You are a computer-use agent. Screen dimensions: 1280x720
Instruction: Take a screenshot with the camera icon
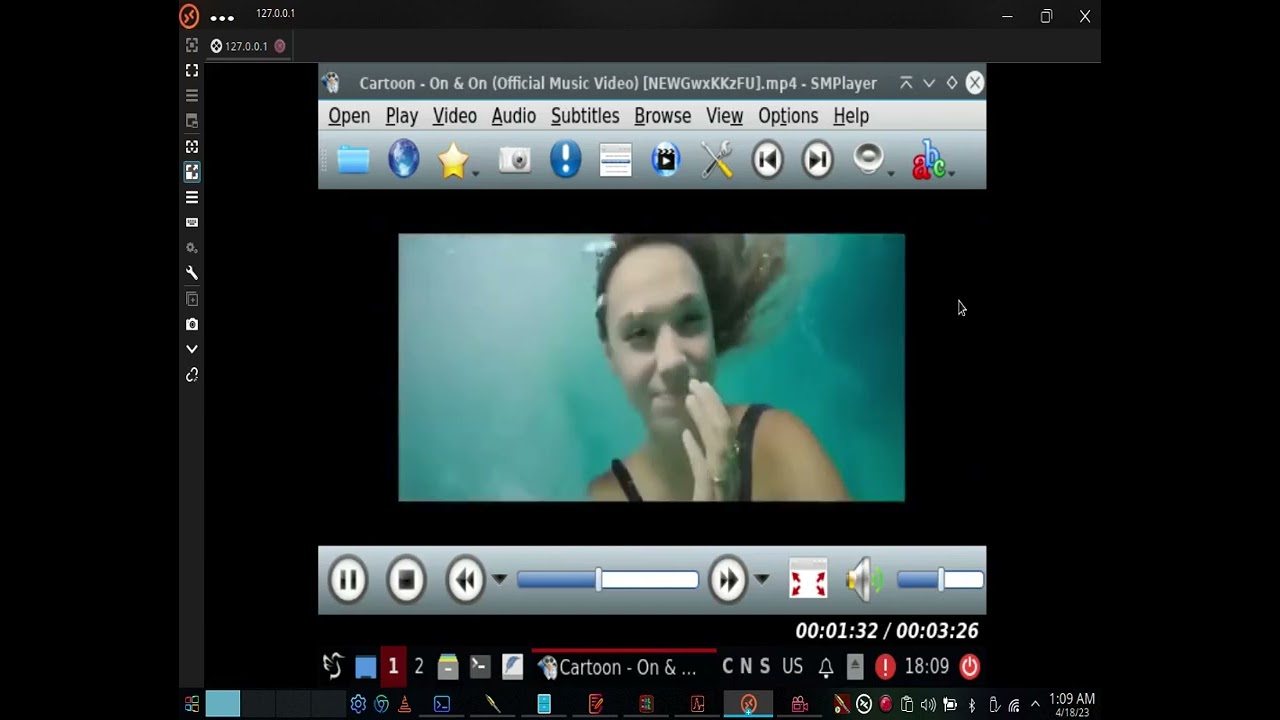click(515, 160)
